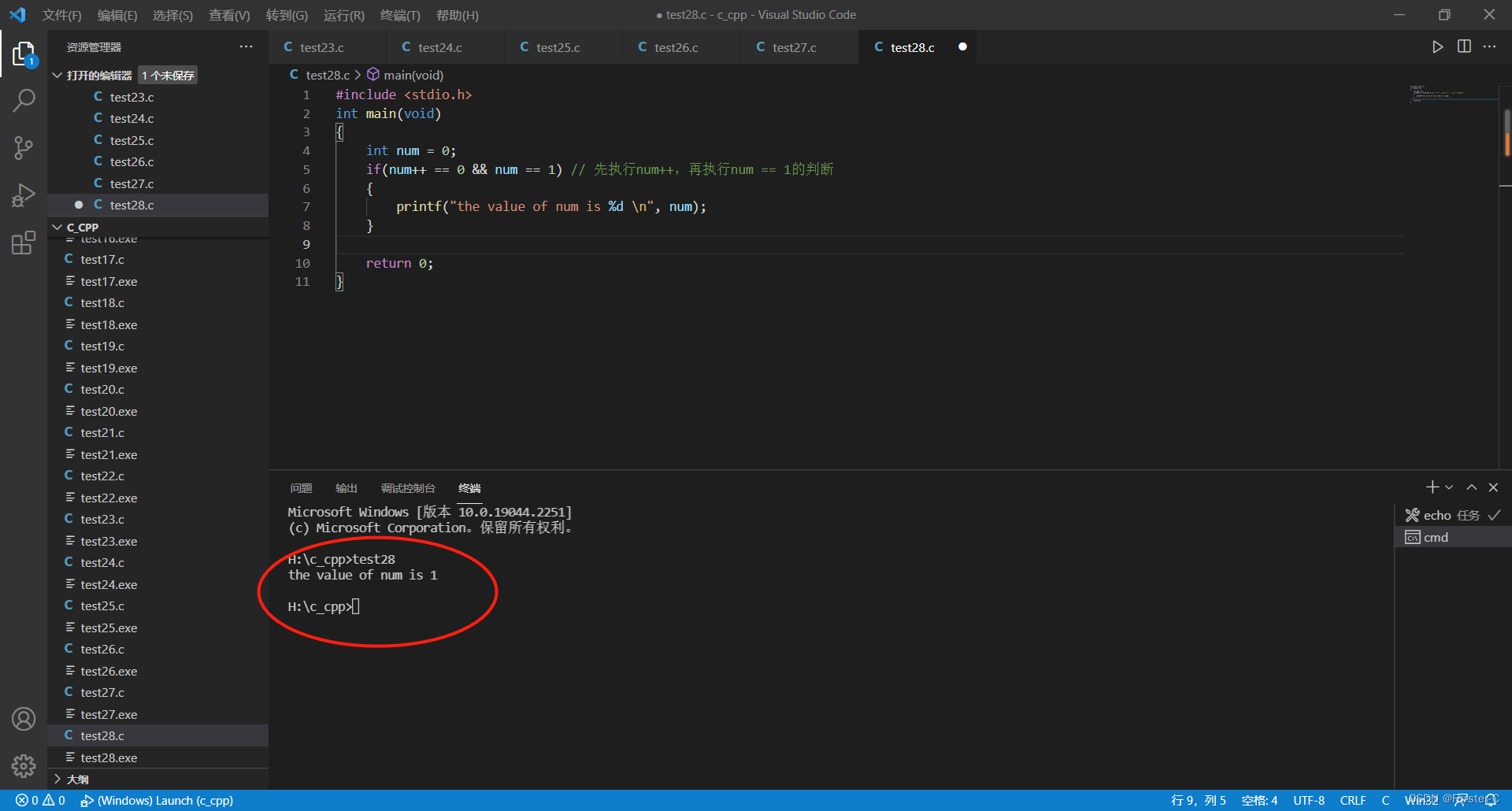Change indentation spaces setting in status bar

coord(1259,800)
